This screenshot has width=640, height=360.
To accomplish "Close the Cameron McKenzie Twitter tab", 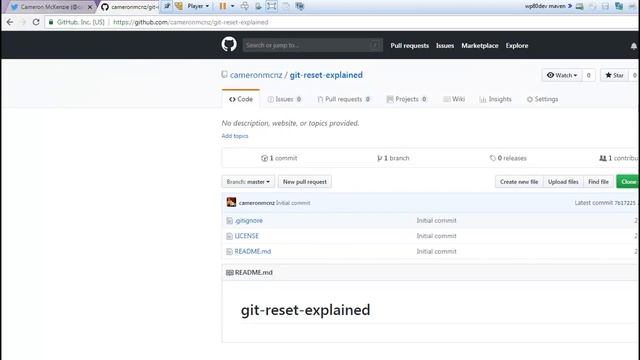I will pyautogui.click(x=90, y=7).
